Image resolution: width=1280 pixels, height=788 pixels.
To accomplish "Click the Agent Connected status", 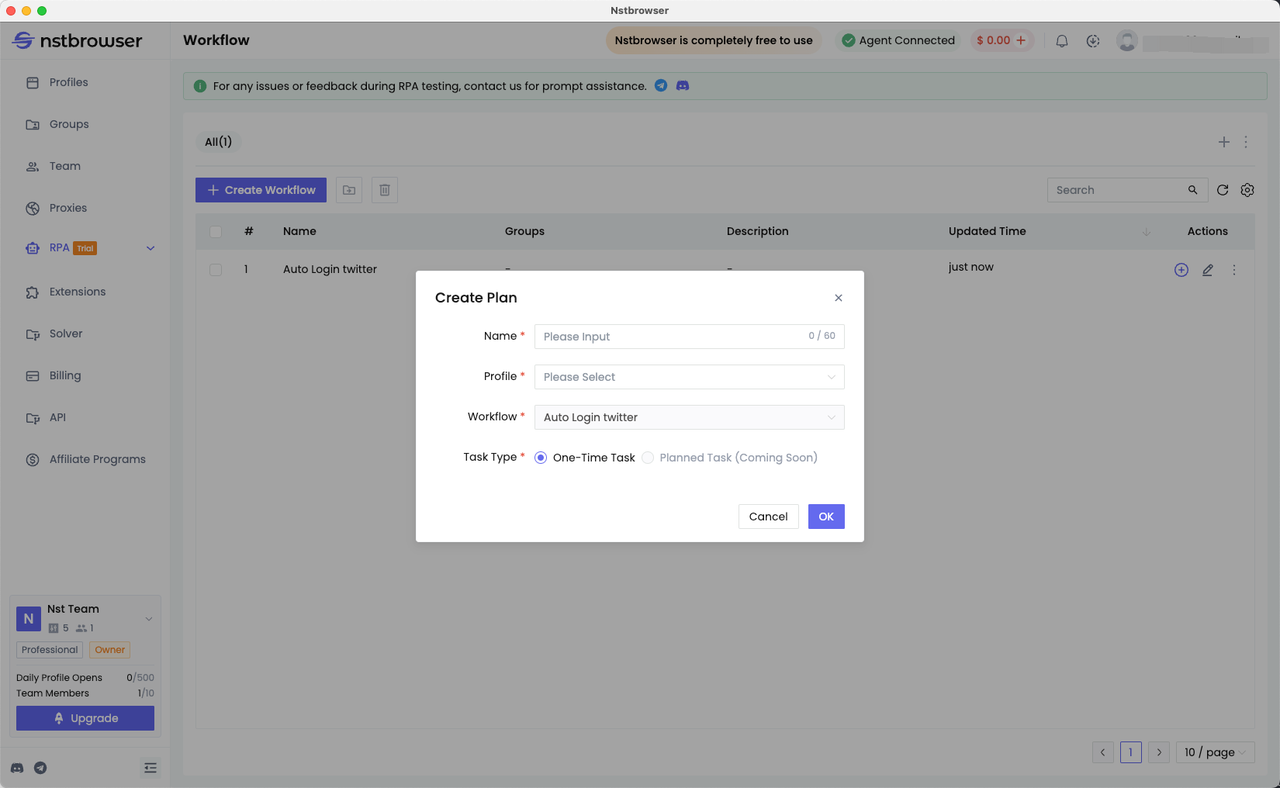I will [898, 41].
